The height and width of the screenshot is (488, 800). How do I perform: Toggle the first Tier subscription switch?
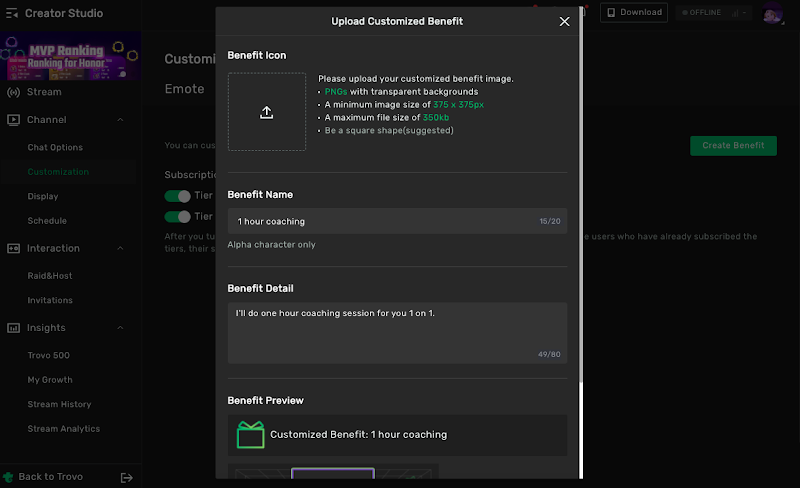pyautogui.click(x=177, y=196)
